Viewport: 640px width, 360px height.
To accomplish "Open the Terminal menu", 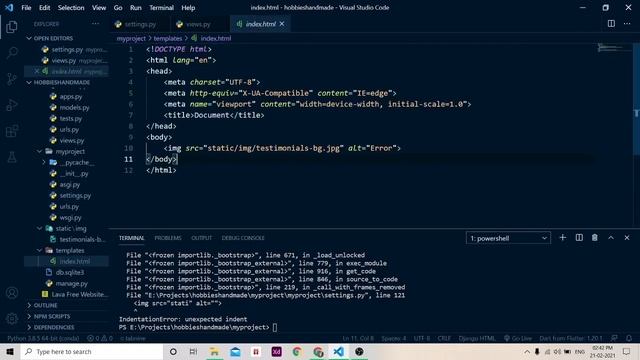I will pos(161,7).
